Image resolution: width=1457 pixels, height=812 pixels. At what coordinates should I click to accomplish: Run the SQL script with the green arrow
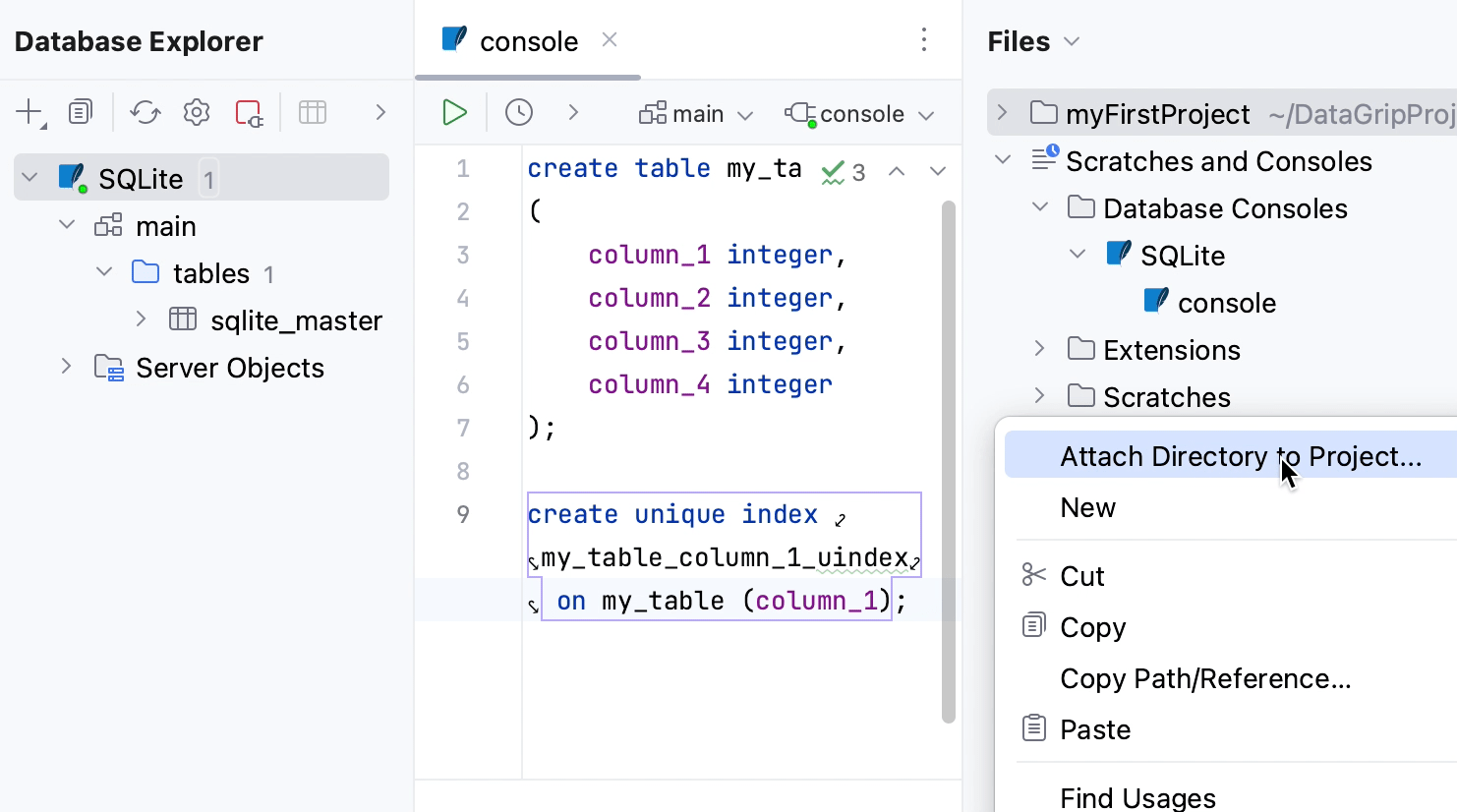click(x=453, y=112)
